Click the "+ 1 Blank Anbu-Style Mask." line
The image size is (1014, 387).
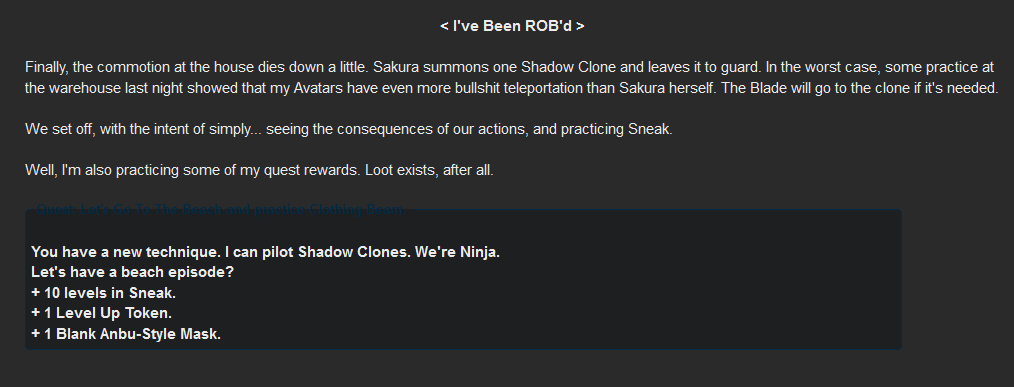click(x=126, y=334)
